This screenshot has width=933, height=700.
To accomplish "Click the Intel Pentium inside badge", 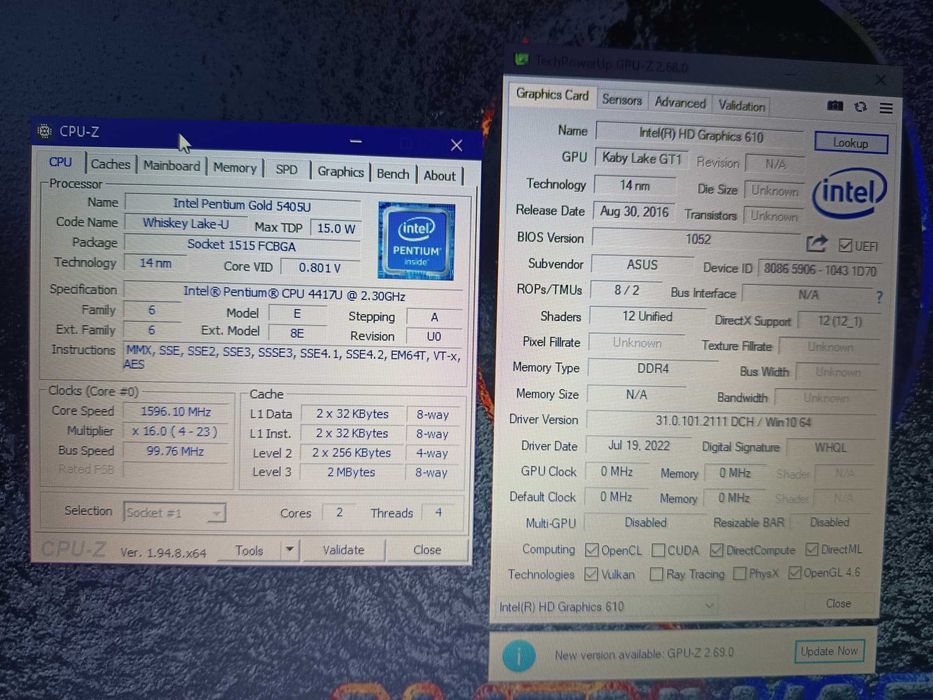I will (x=416, y=241).
